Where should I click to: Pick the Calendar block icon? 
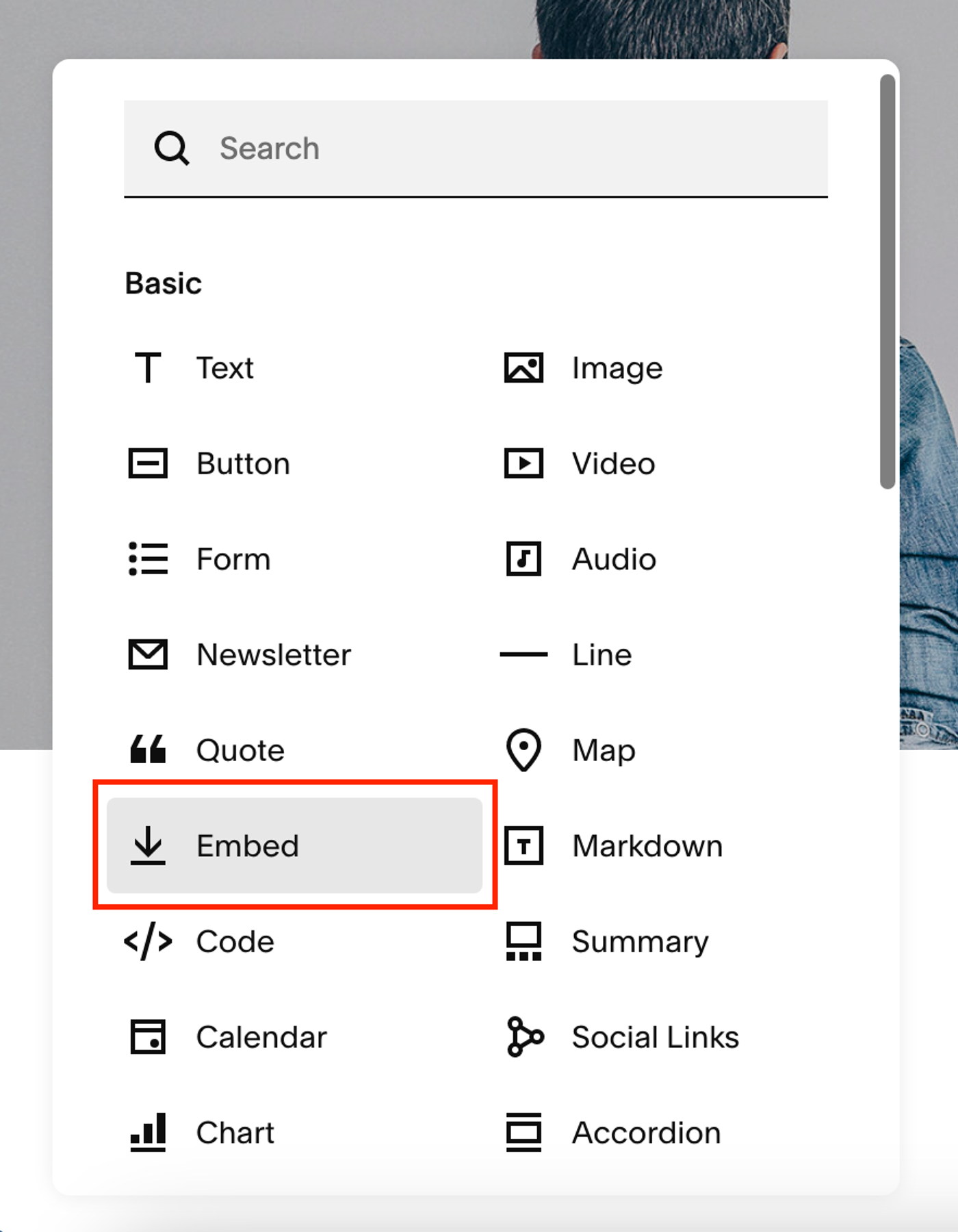[148, 1036]
